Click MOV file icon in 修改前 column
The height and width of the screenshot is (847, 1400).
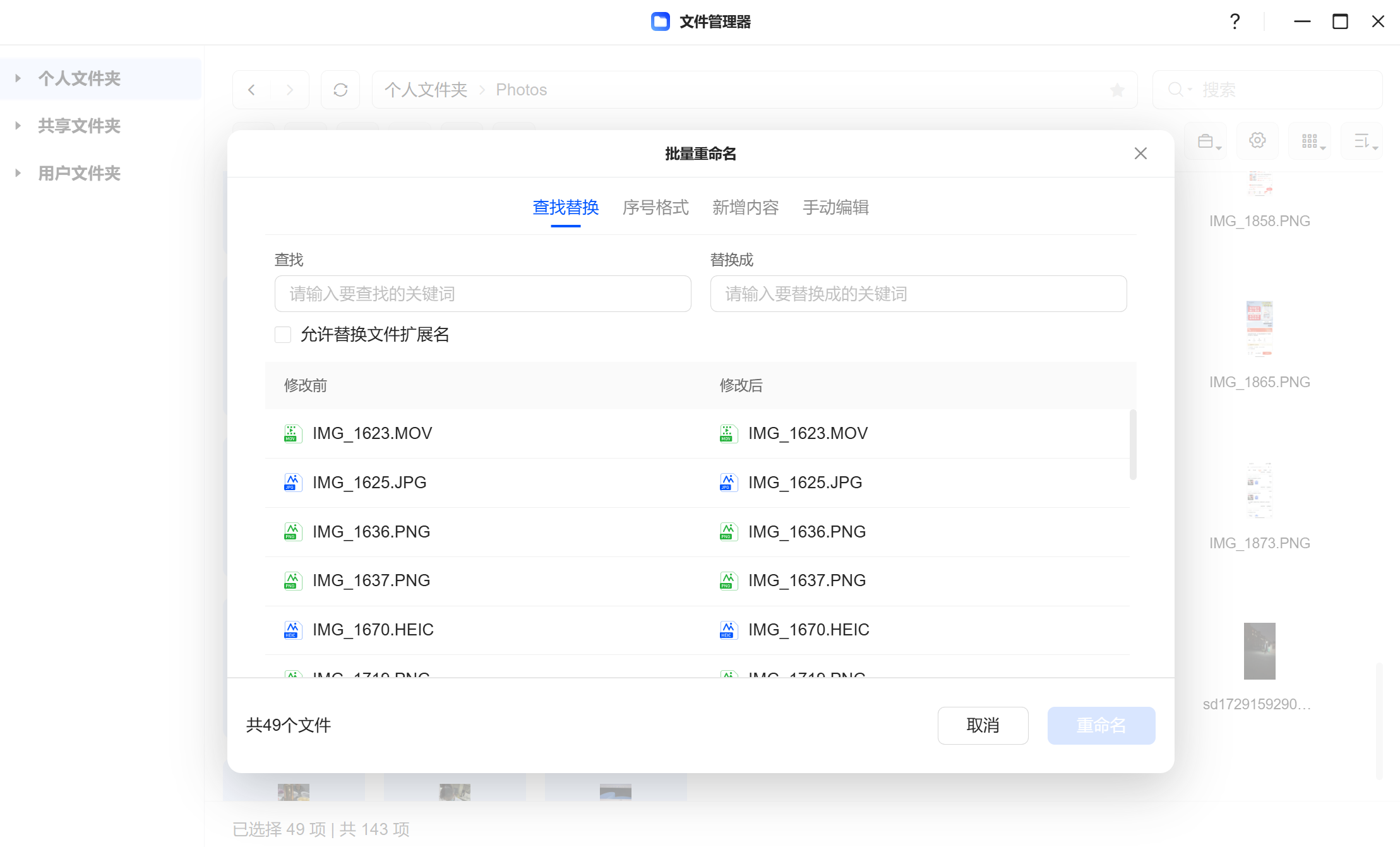click(292, 433)
